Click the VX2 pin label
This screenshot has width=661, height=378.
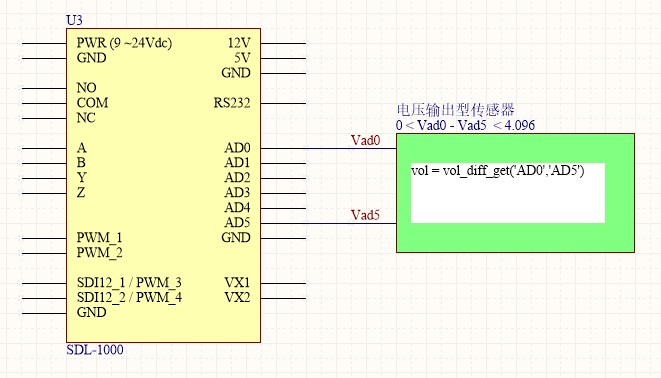coord(237,298)
